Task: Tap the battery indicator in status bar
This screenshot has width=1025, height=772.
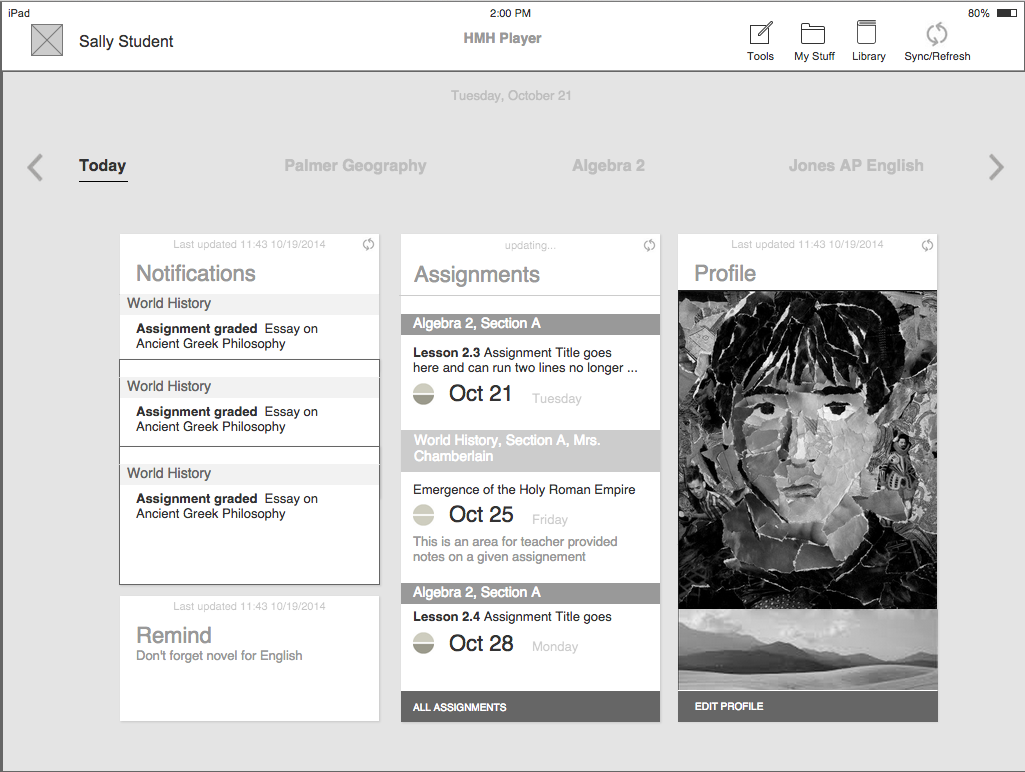Action: tap(1007, 13)
